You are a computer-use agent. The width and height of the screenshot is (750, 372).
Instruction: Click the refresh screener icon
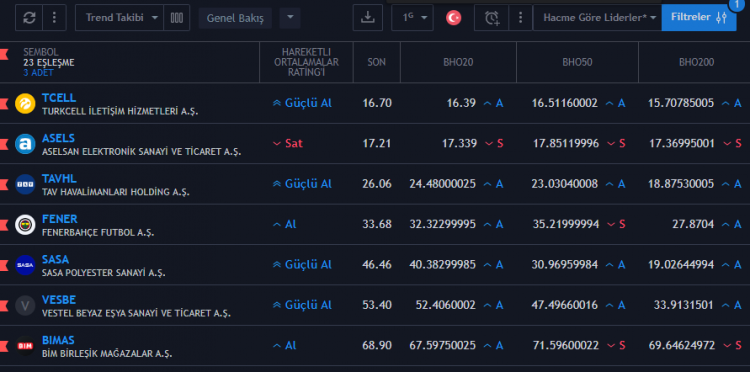point(29,18)
